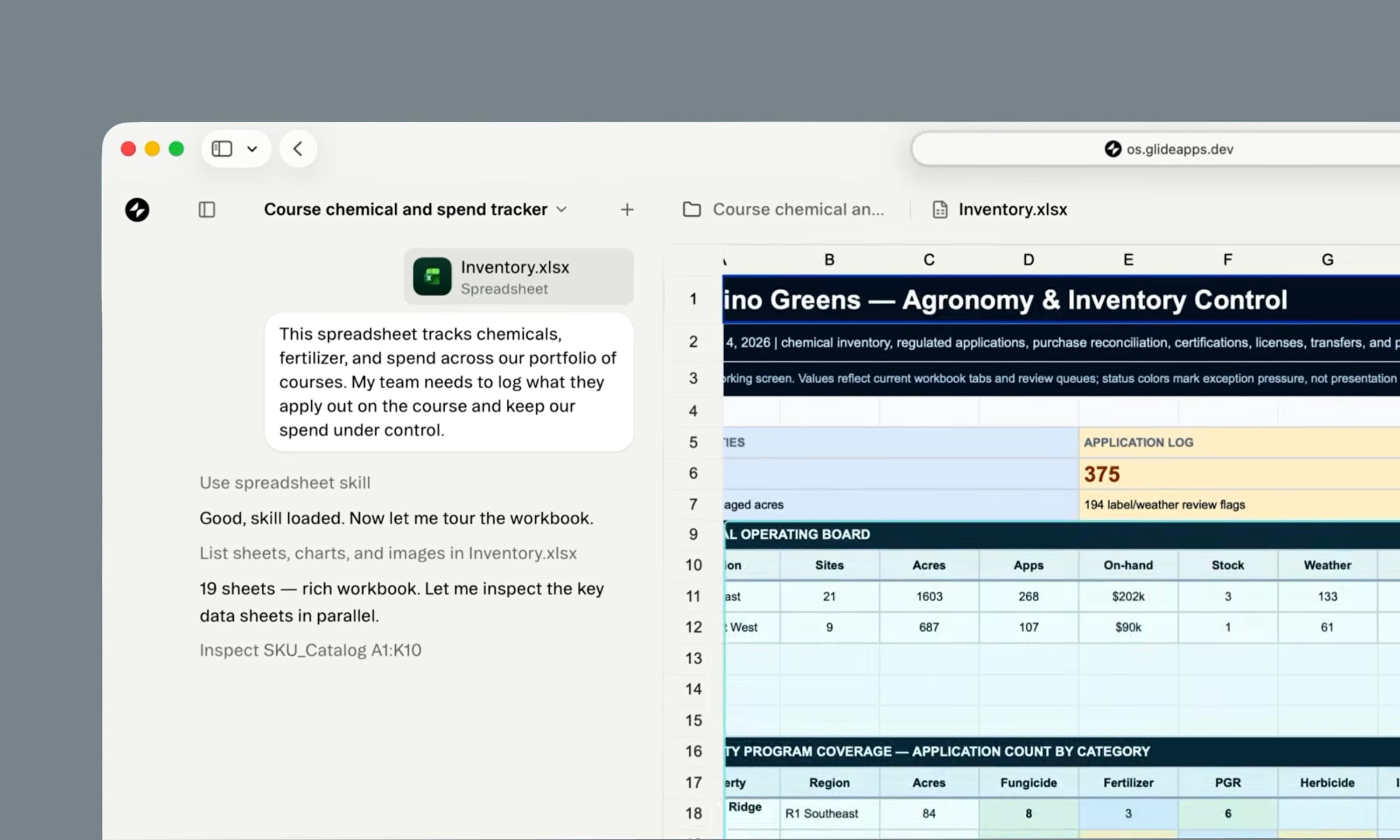The width and height of the screenshot is (1400, 840).
Task: Click the plus icon for new chat
Action: 627,210
